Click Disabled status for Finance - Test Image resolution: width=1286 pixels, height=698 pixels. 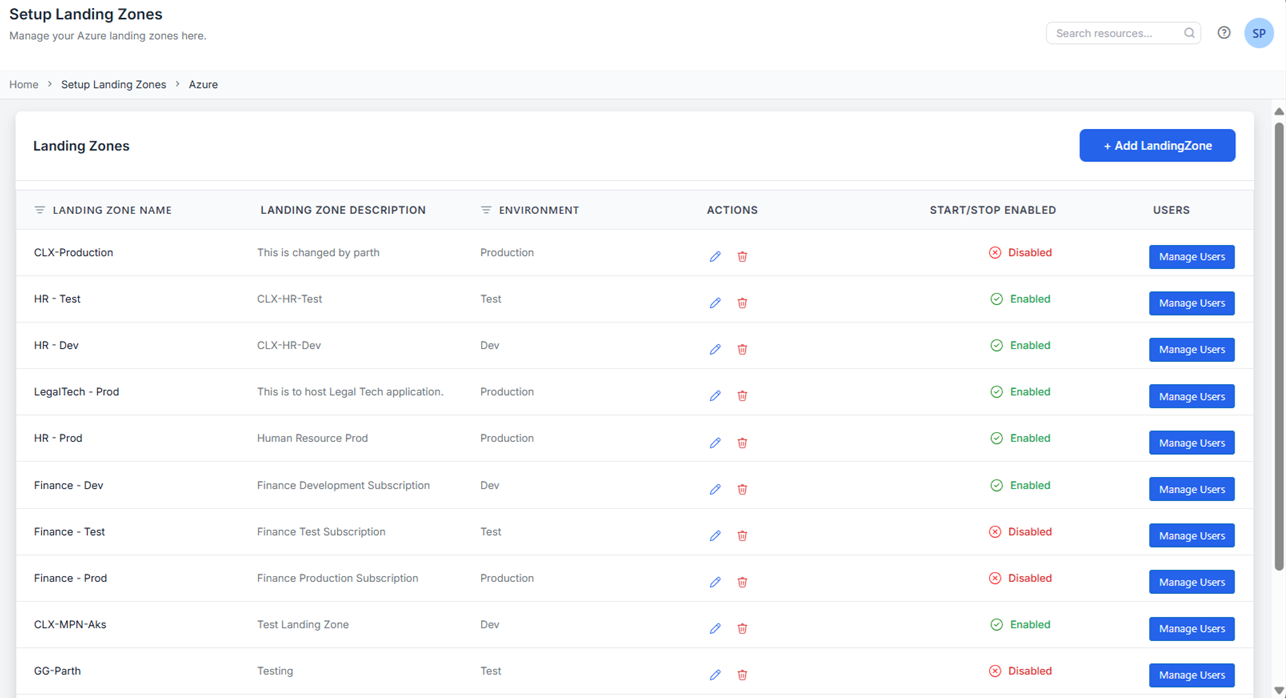1020,532
